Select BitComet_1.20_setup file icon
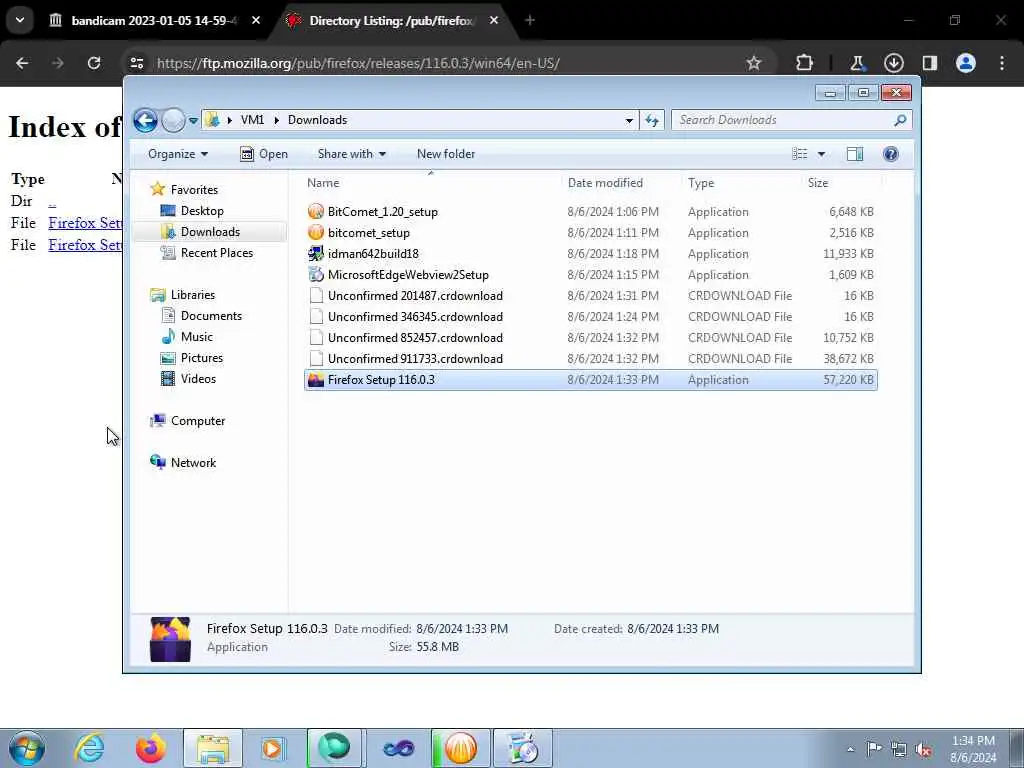Viewport: 1024px width, 768px height. pyautogui.click(x=315, y=212)
